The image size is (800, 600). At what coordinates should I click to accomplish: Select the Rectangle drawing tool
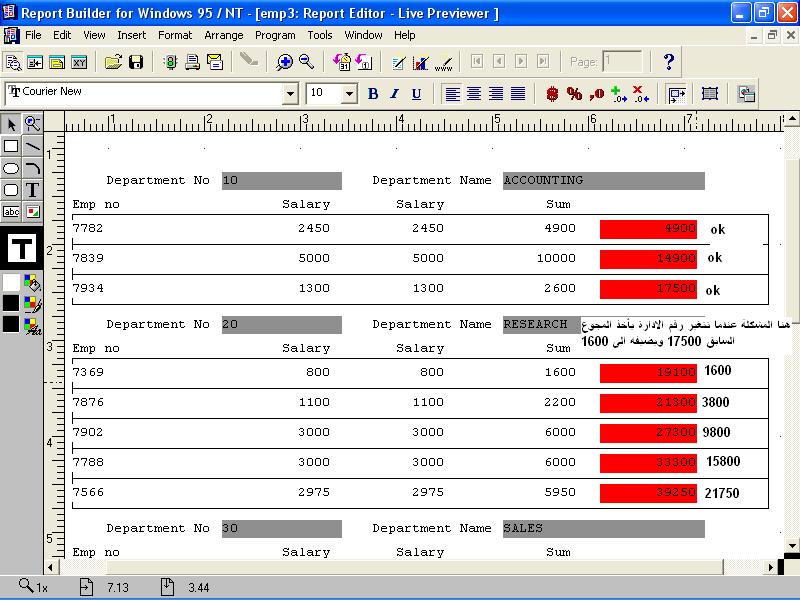(11, 146)
